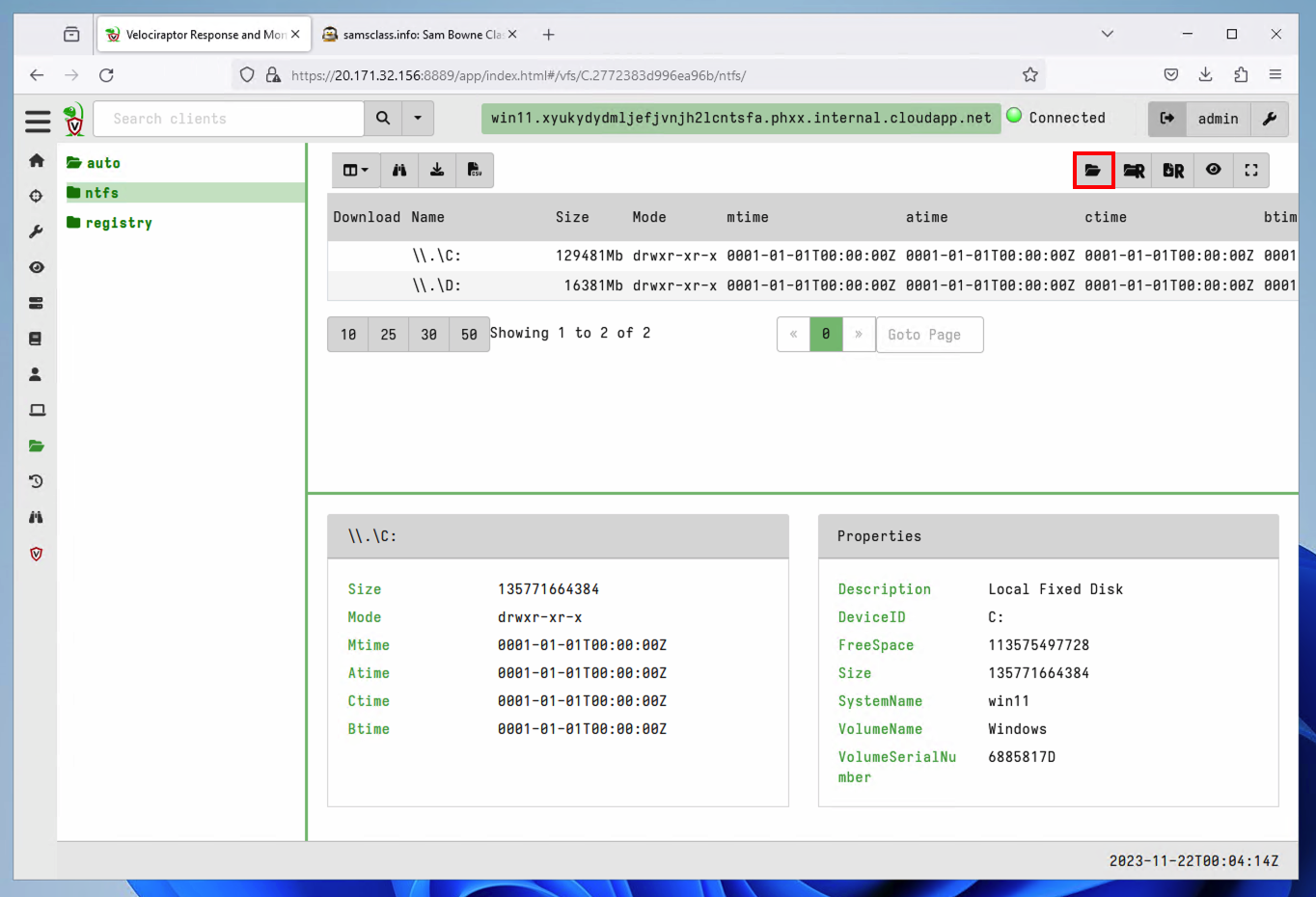Close the Velociraptor browser tab
Viewport: 1316px width, 897px height.
(295, 35)
